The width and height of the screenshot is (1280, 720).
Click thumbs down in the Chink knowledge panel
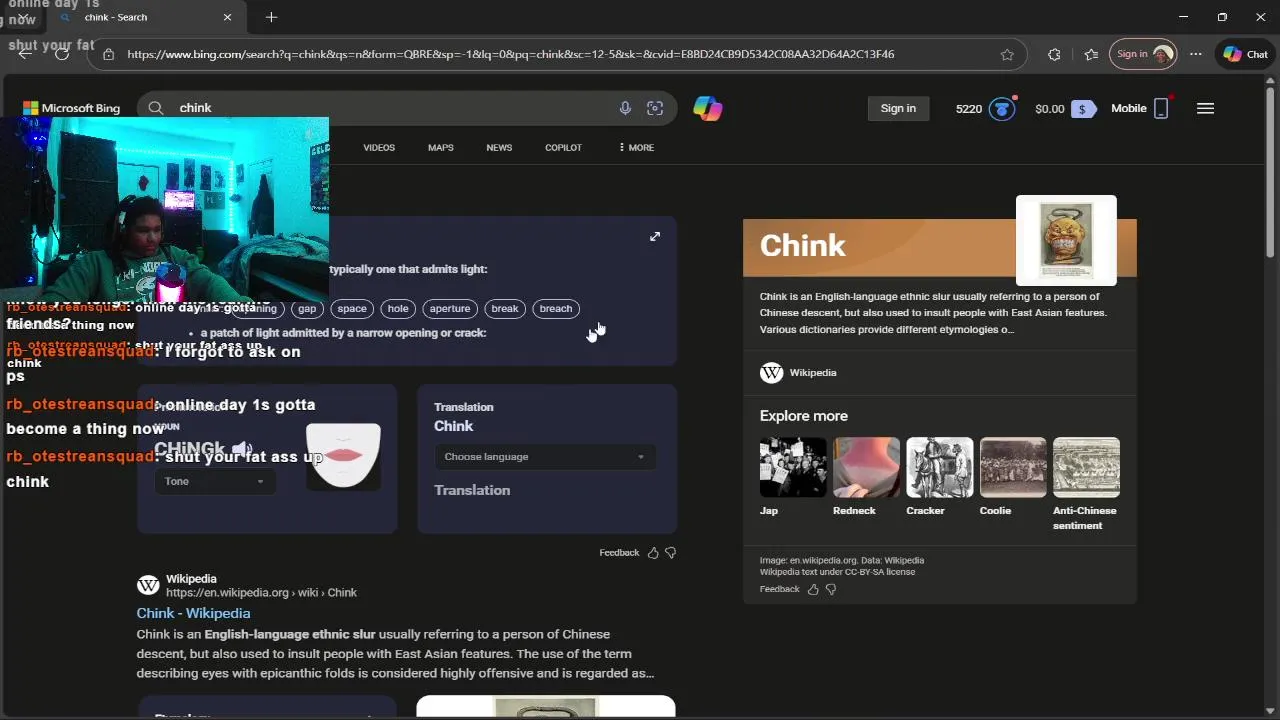tap(831, 589)
